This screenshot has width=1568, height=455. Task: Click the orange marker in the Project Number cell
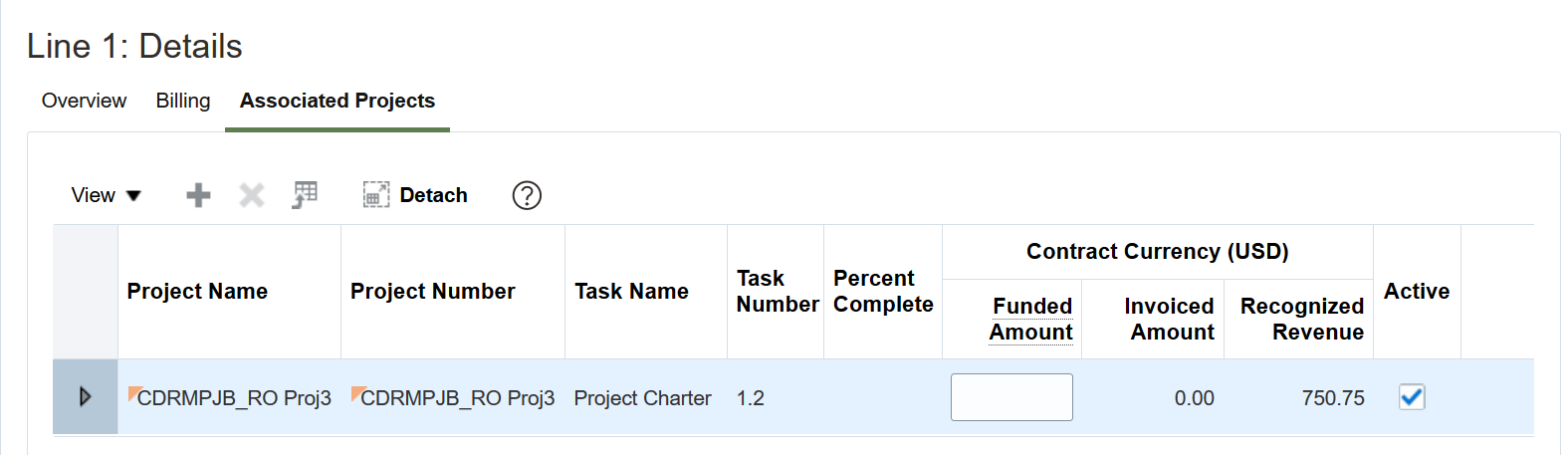click(x=357, y=392)
